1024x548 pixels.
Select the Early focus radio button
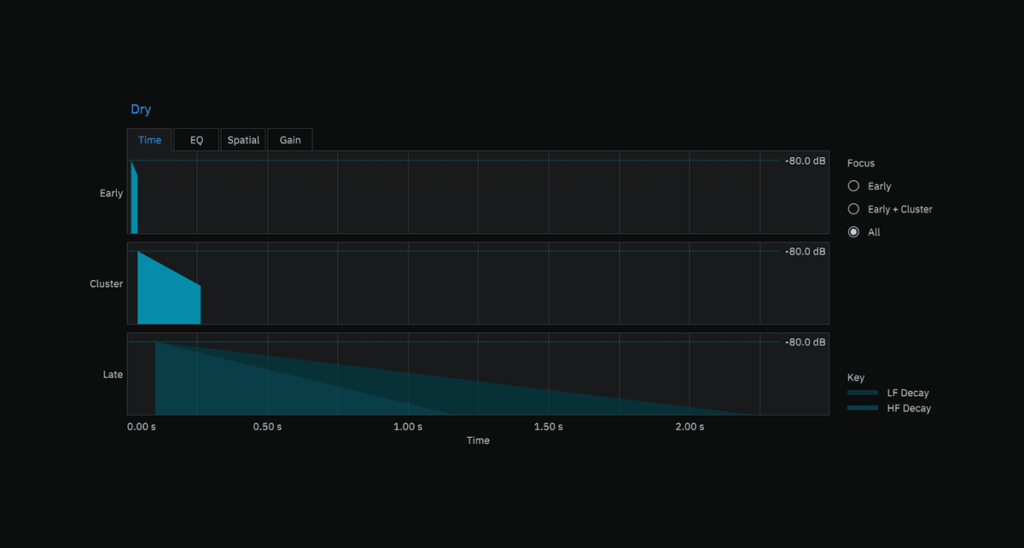click(x=854, y=186)
